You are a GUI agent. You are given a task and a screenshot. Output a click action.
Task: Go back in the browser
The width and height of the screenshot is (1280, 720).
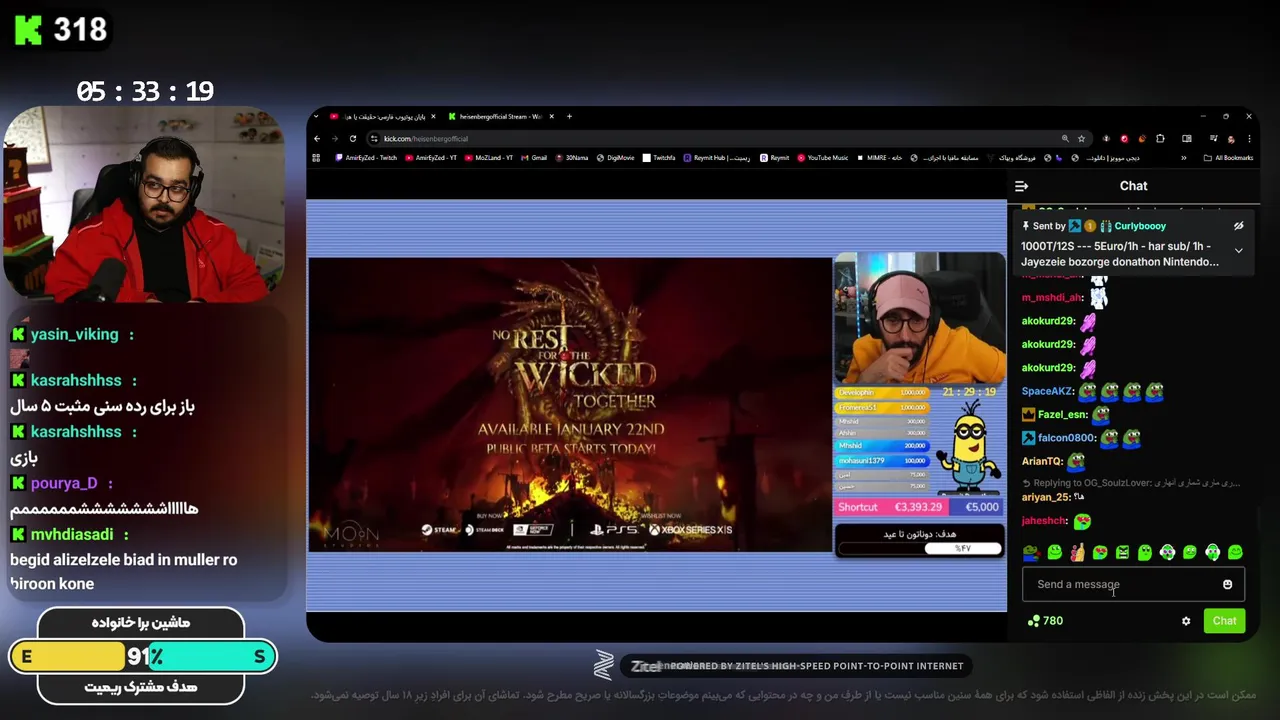pyautogui.click(x=317, y=139)
